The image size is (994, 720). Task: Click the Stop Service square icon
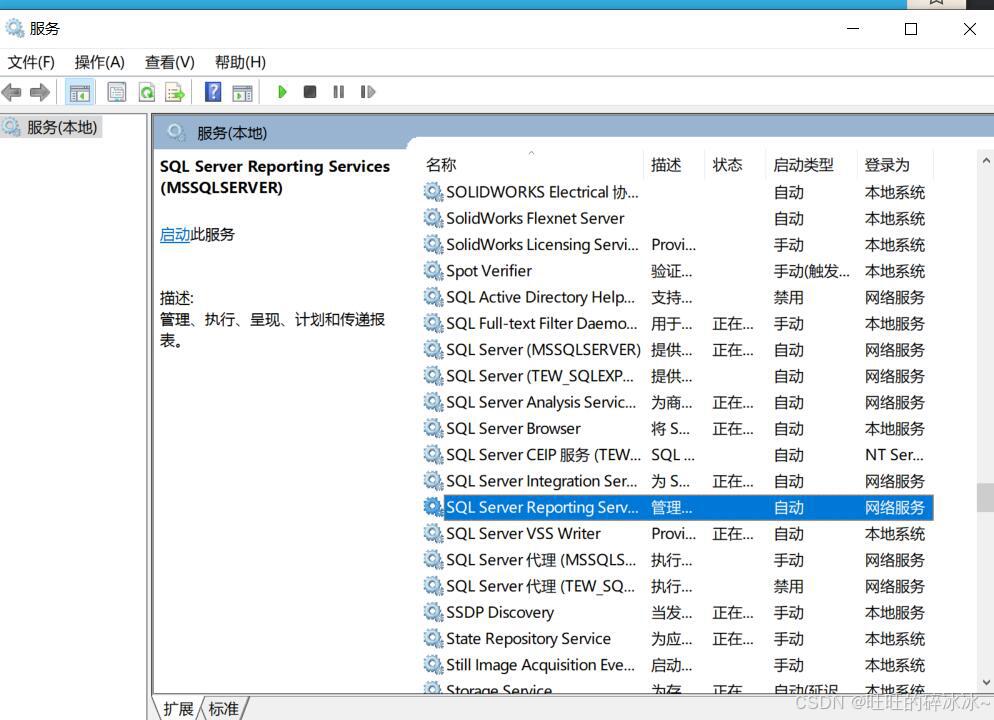[x=310, y=93]
